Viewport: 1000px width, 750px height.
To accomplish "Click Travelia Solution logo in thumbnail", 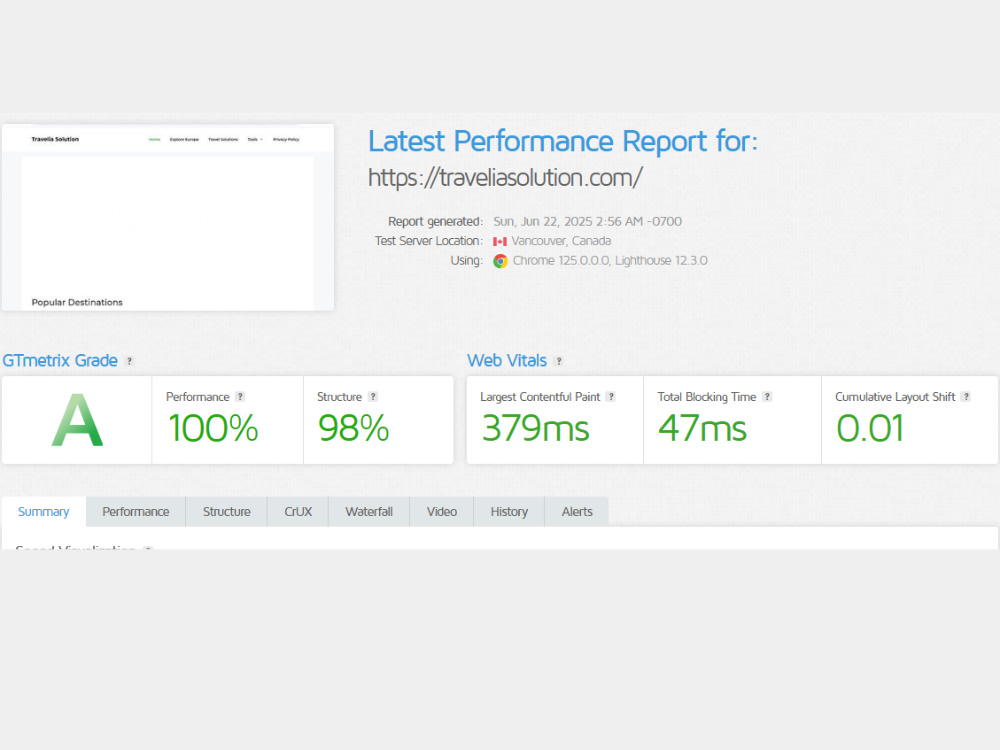I will pyautogui.click(x=55, y=139).
